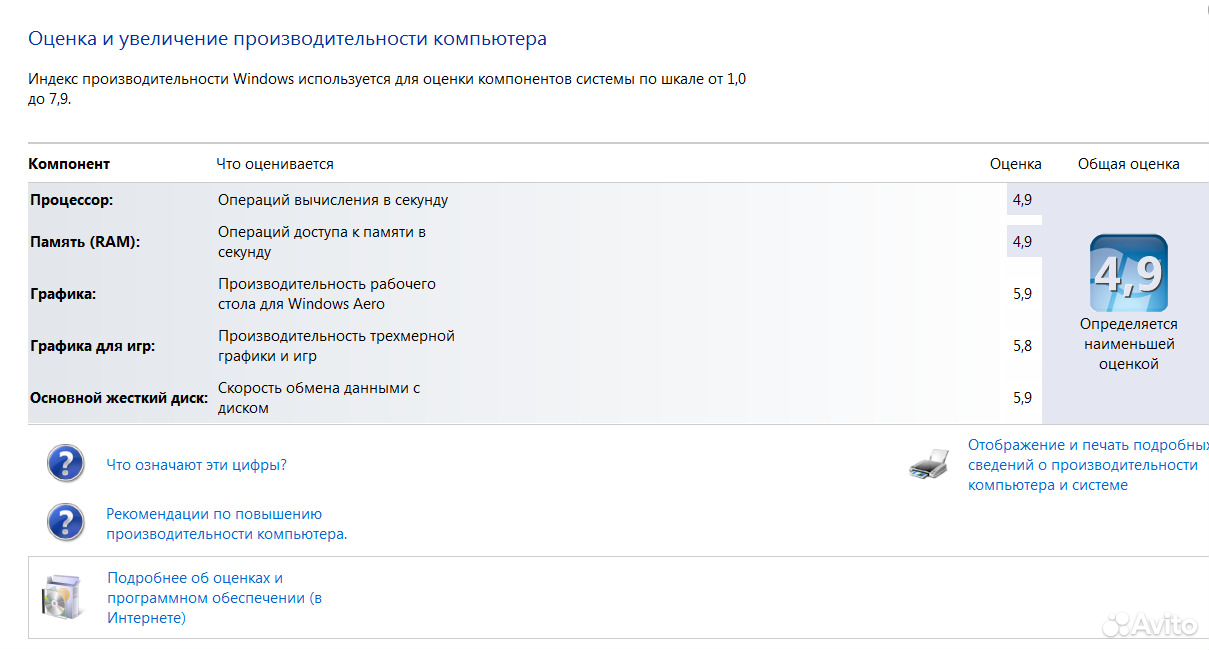1209x650 pixels.
Task: Click the software box icon near "Подробнее об оценках"
Action: coord(61,596)
